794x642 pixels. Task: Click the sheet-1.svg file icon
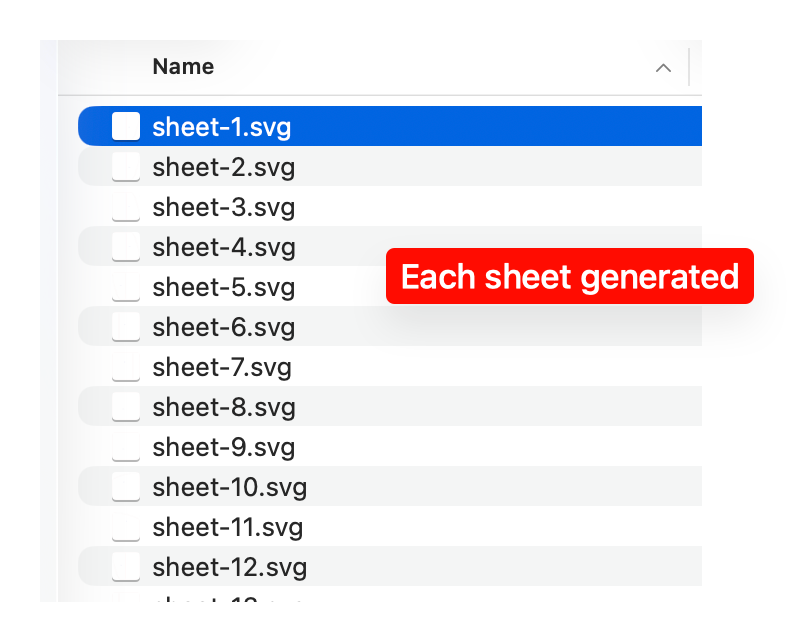coord(126,126)
